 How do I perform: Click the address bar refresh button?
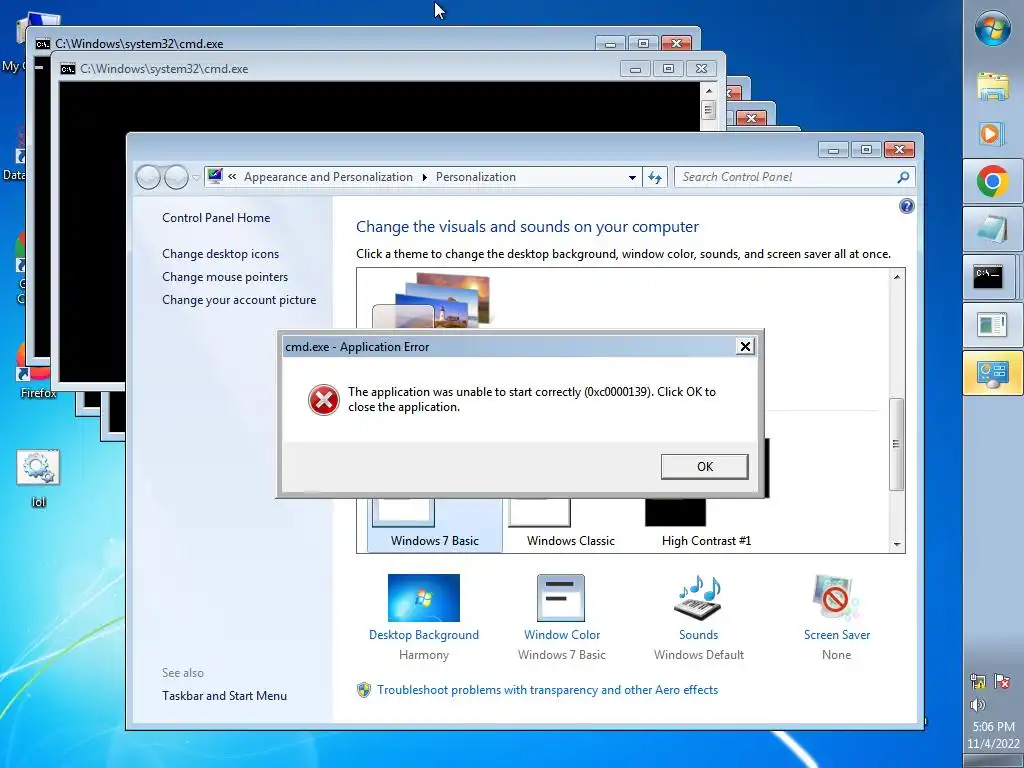coord(655,177)
